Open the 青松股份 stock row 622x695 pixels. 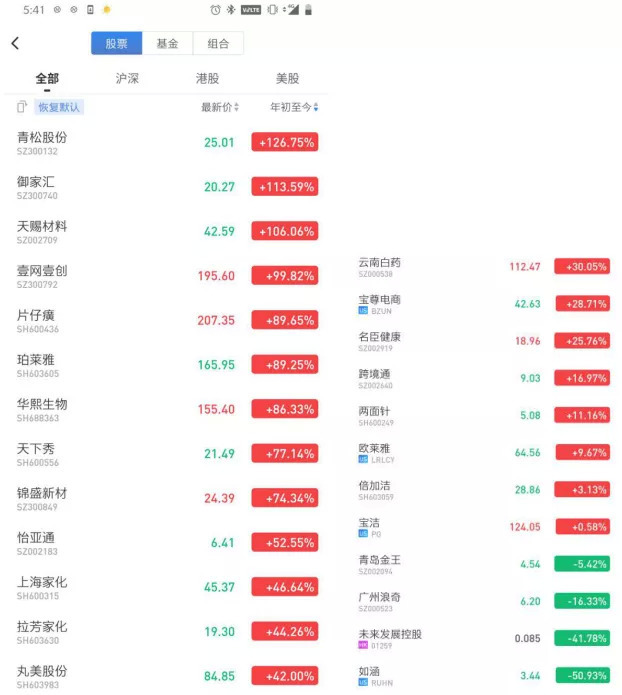click(167, 143)
